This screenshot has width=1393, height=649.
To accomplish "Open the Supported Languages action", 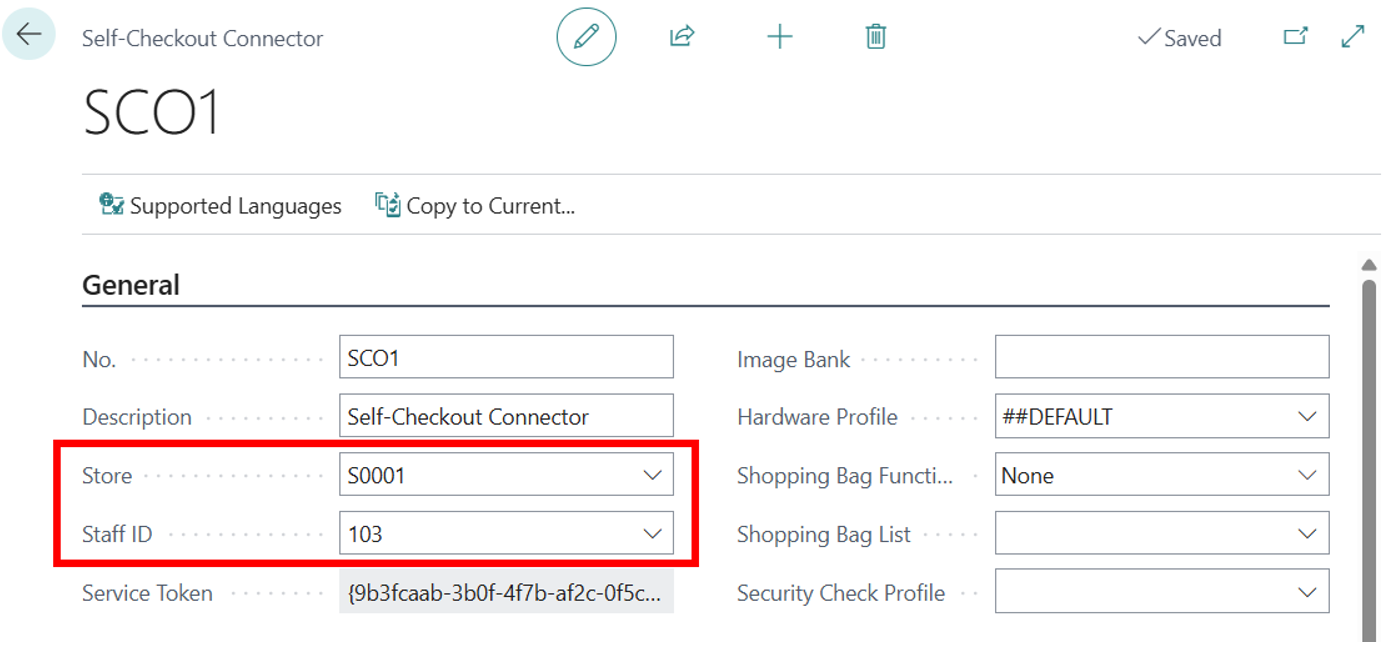I will click(x=235, y=206).
